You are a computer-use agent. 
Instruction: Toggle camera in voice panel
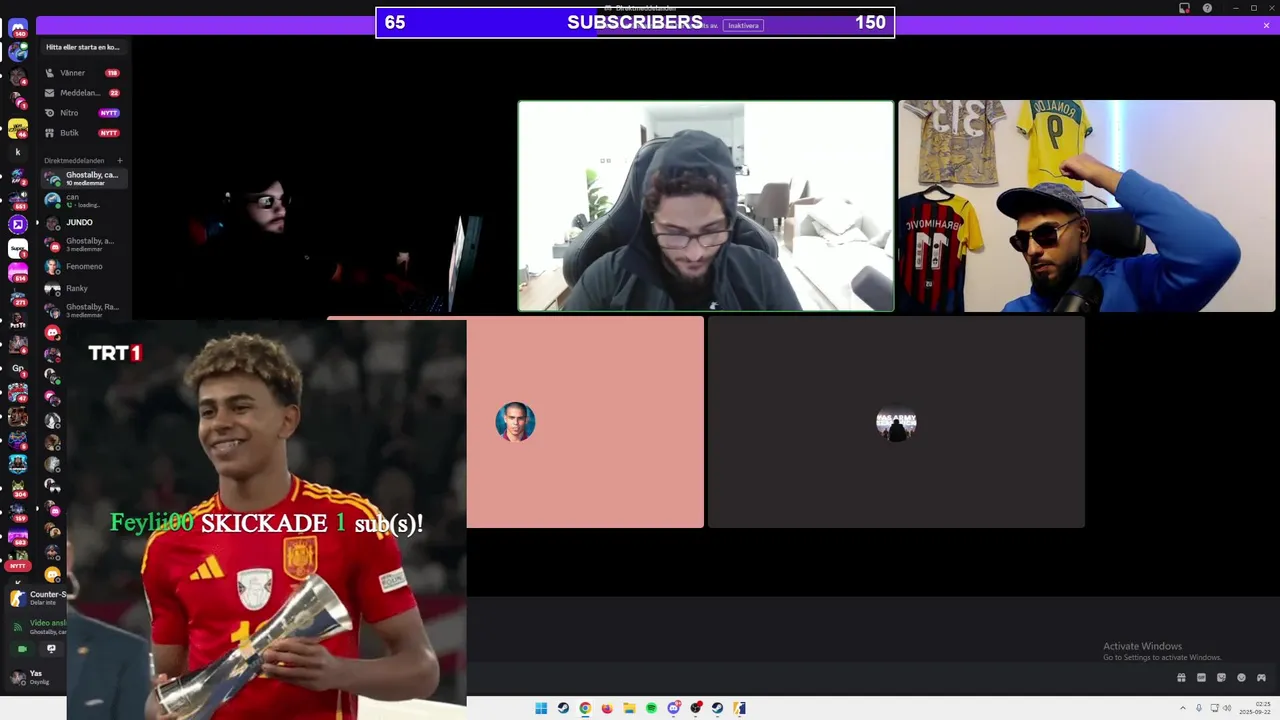22,648
